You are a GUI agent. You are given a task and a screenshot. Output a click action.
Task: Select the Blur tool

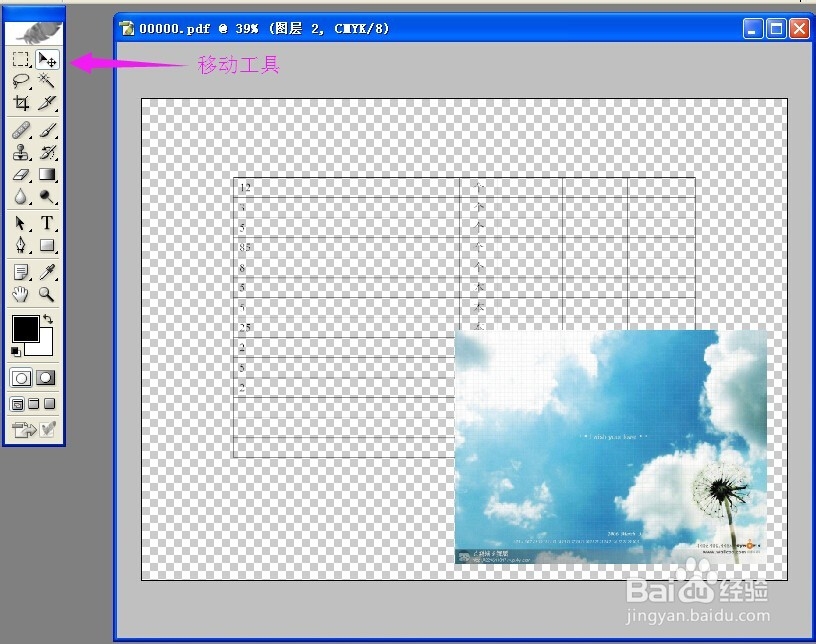pos(21,196)
